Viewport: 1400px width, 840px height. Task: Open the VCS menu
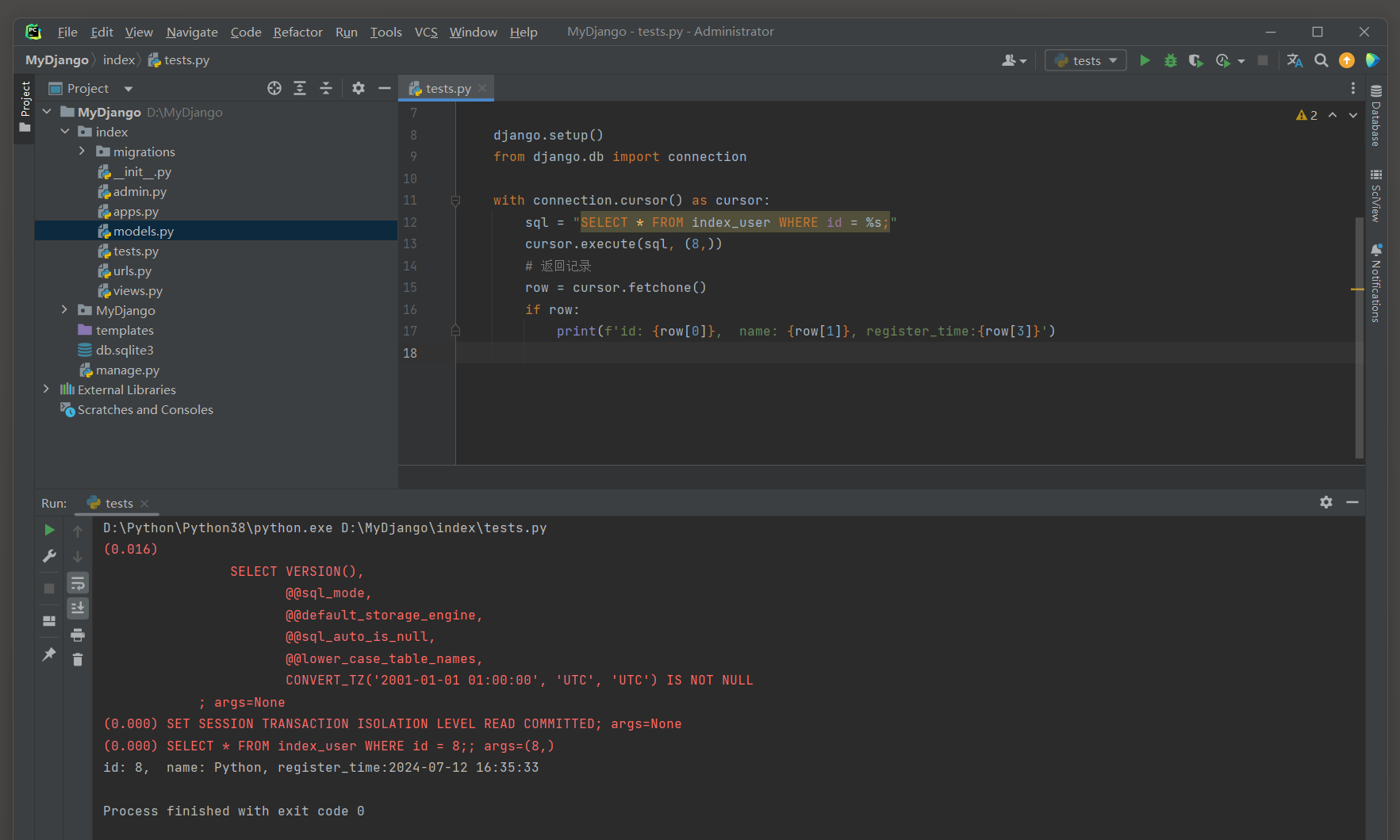tap(426, 32)
